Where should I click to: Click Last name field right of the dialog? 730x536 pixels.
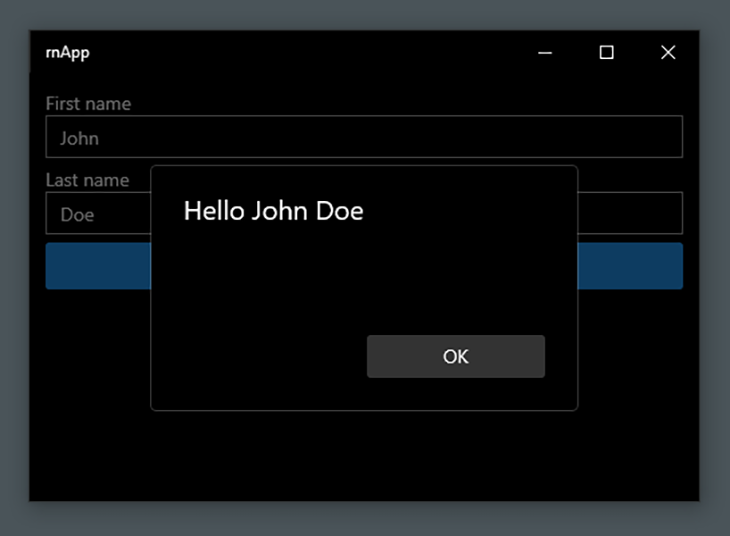coord(630,213)
